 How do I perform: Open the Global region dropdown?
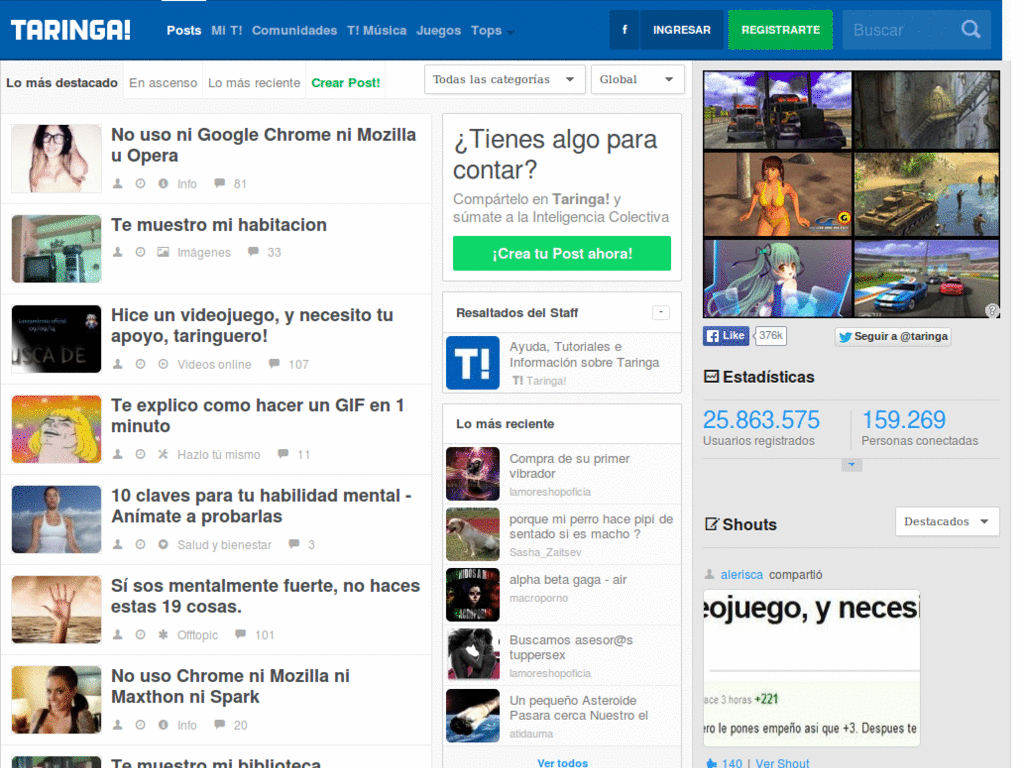[x=637, y=79]
